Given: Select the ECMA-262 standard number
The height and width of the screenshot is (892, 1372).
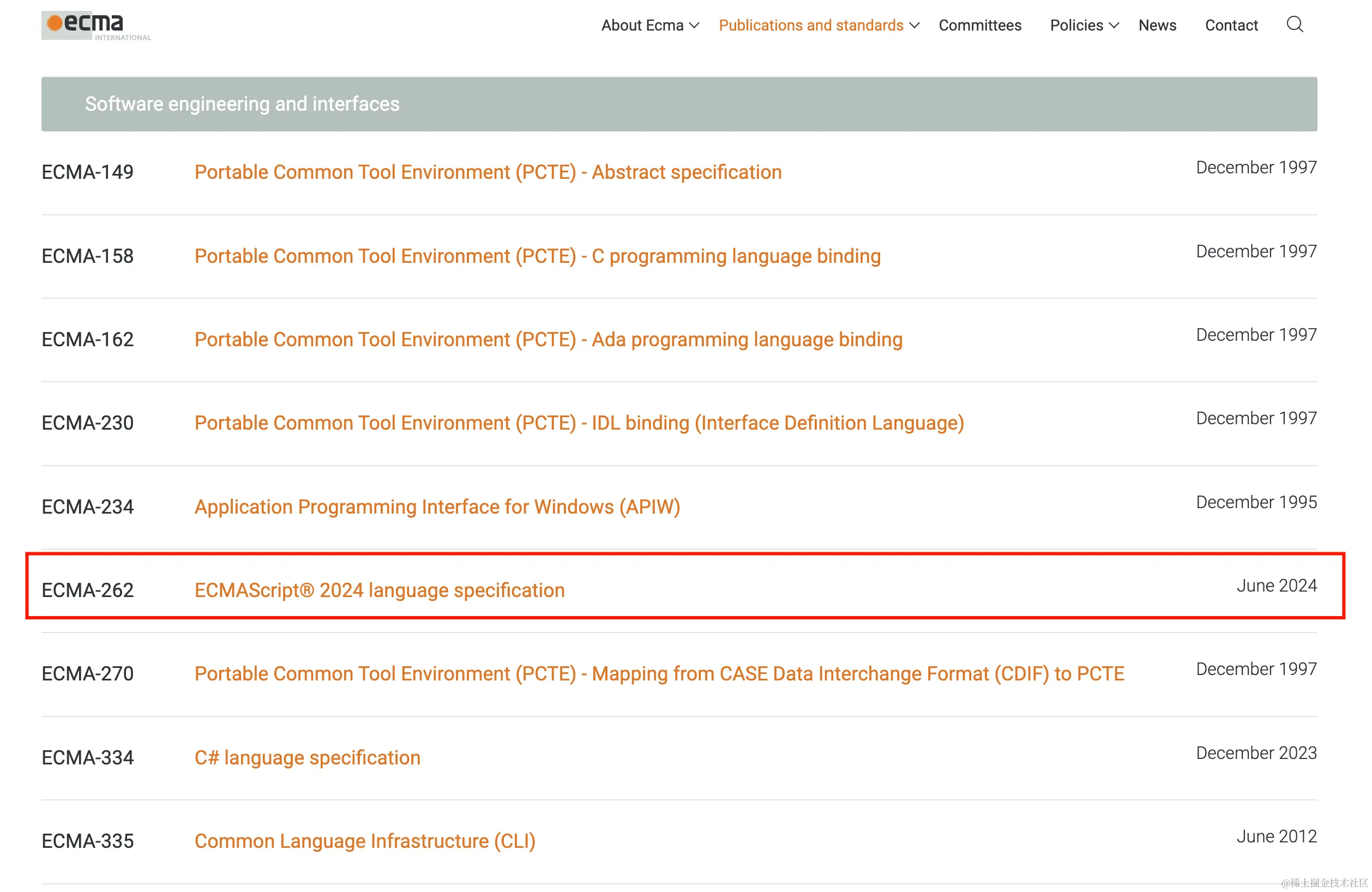Looking at the screenshot, I should (88, 590).
